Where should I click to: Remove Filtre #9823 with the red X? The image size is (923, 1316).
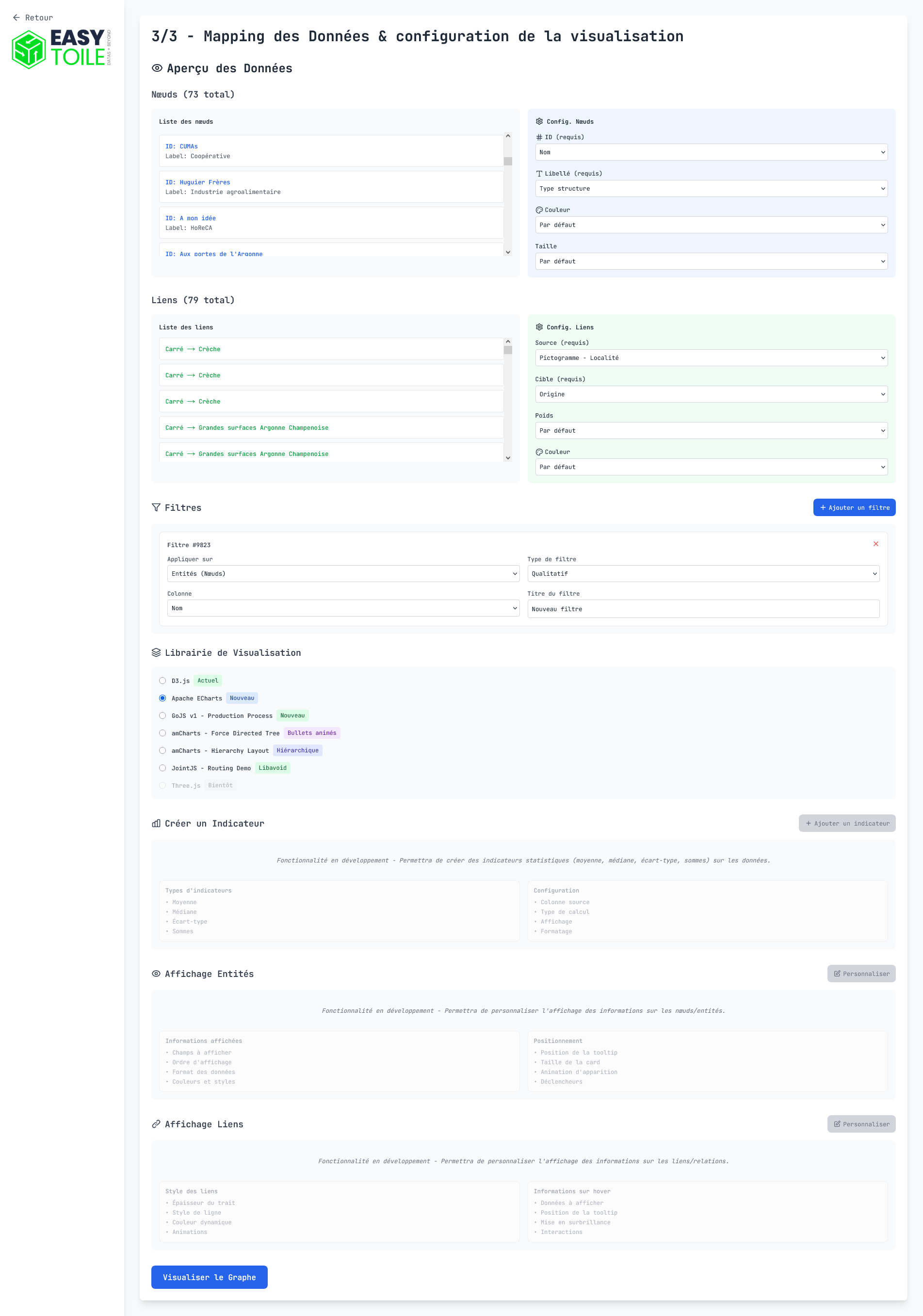pyautogui.click(x=875, y=544)
